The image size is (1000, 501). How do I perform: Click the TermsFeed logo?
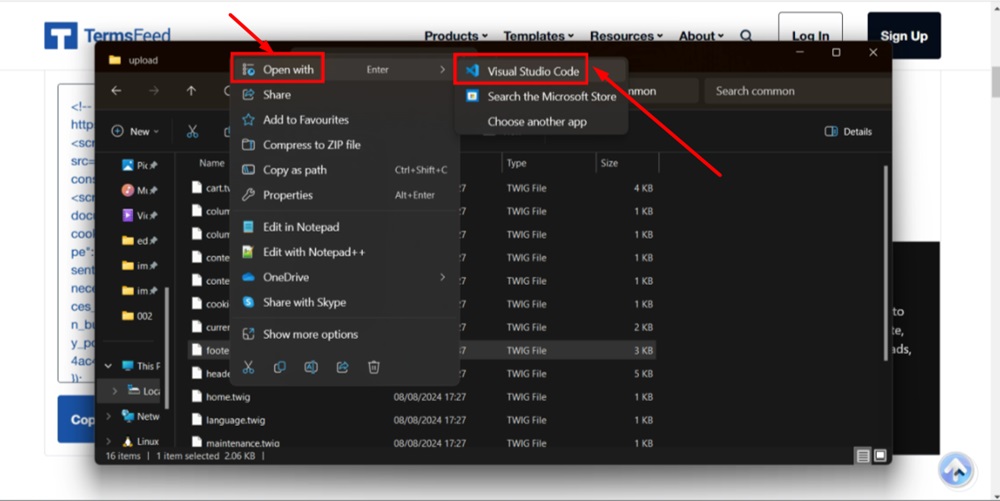(107, 35)
